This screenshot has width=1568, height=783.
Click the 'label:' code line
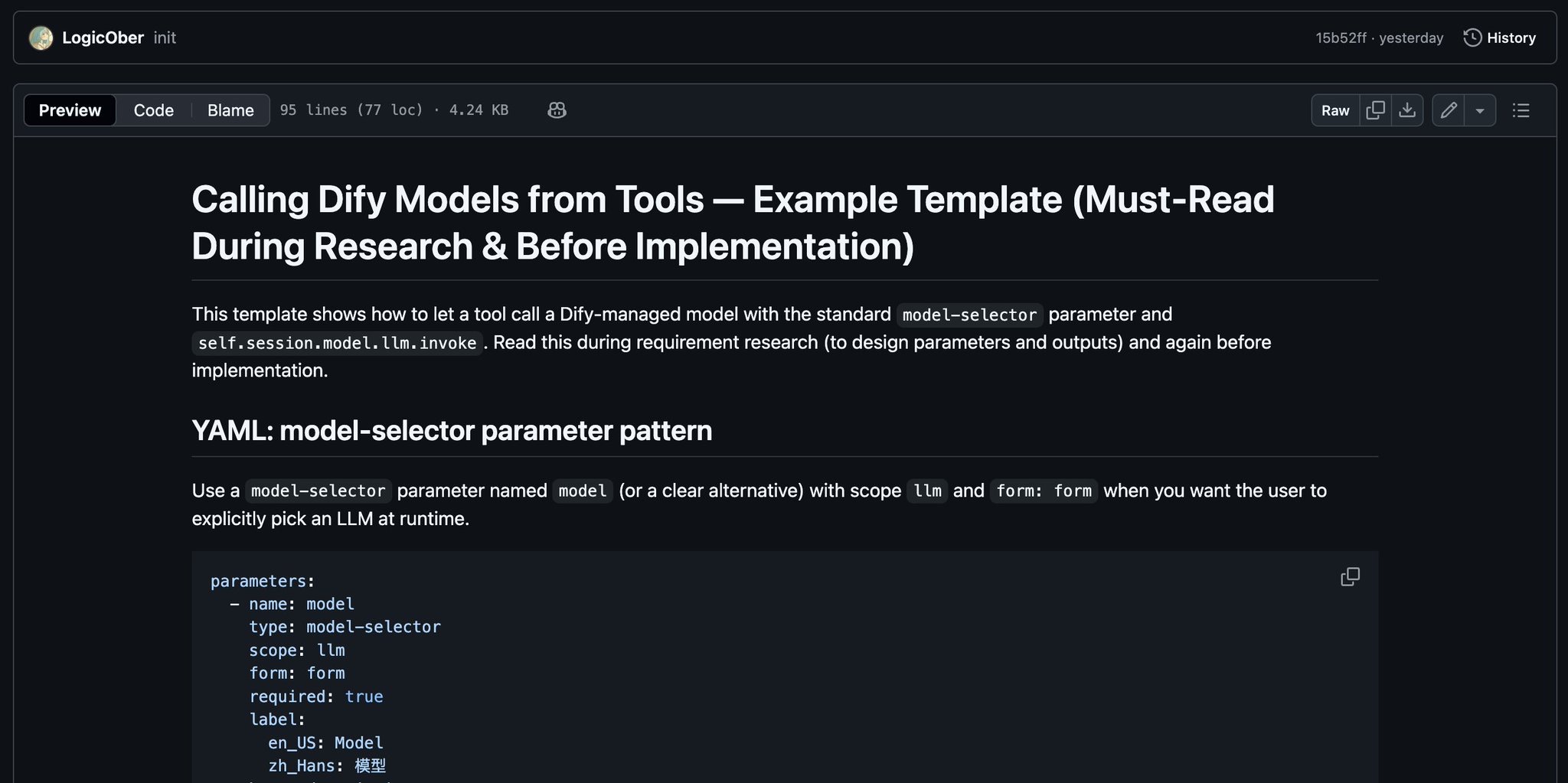tap(277, 719)
